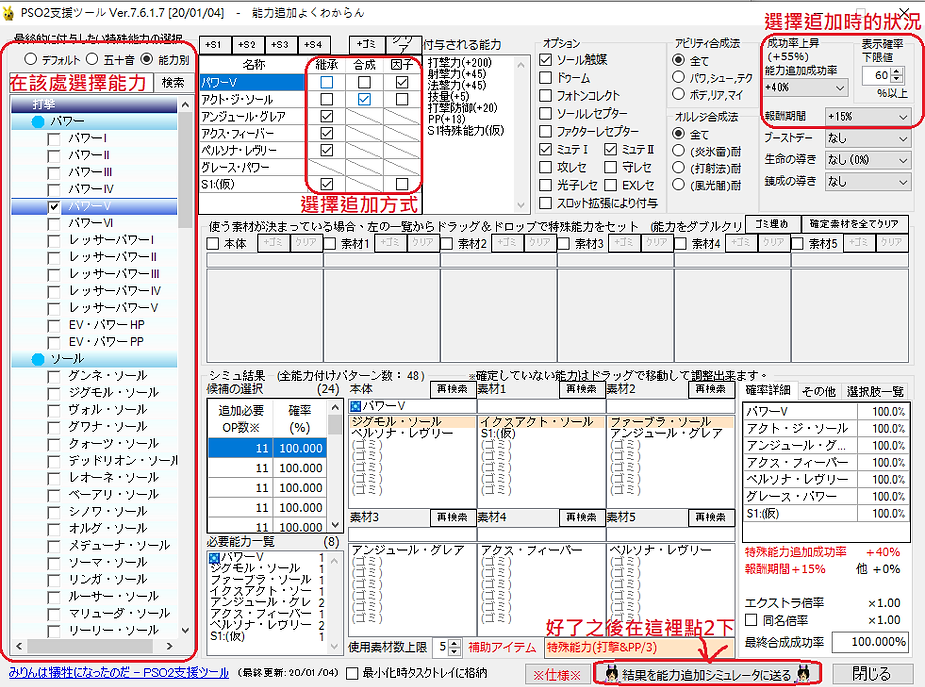This screenshot has height=687, width=925.
Task: Open the 錬成の導き dropdown
Action: pos(868,182)
